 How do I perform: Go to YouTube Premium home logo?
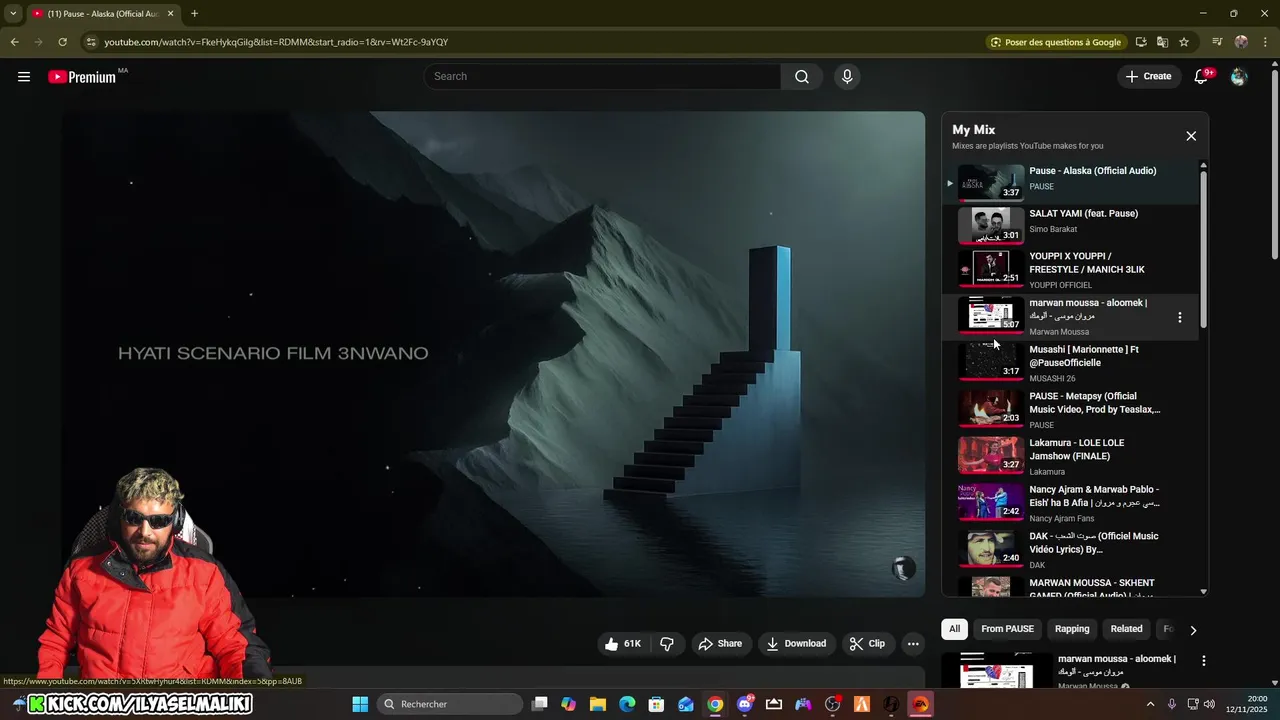83,77
